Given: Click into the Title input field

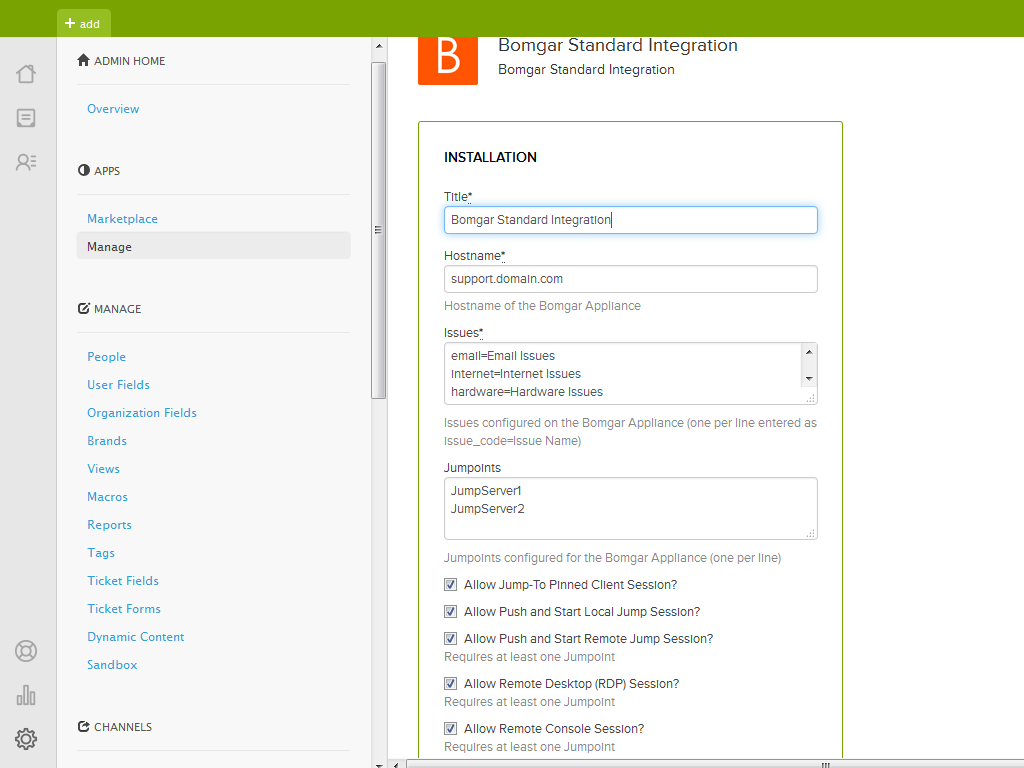Looking at the screenshot, I should [x=631, y=220].
